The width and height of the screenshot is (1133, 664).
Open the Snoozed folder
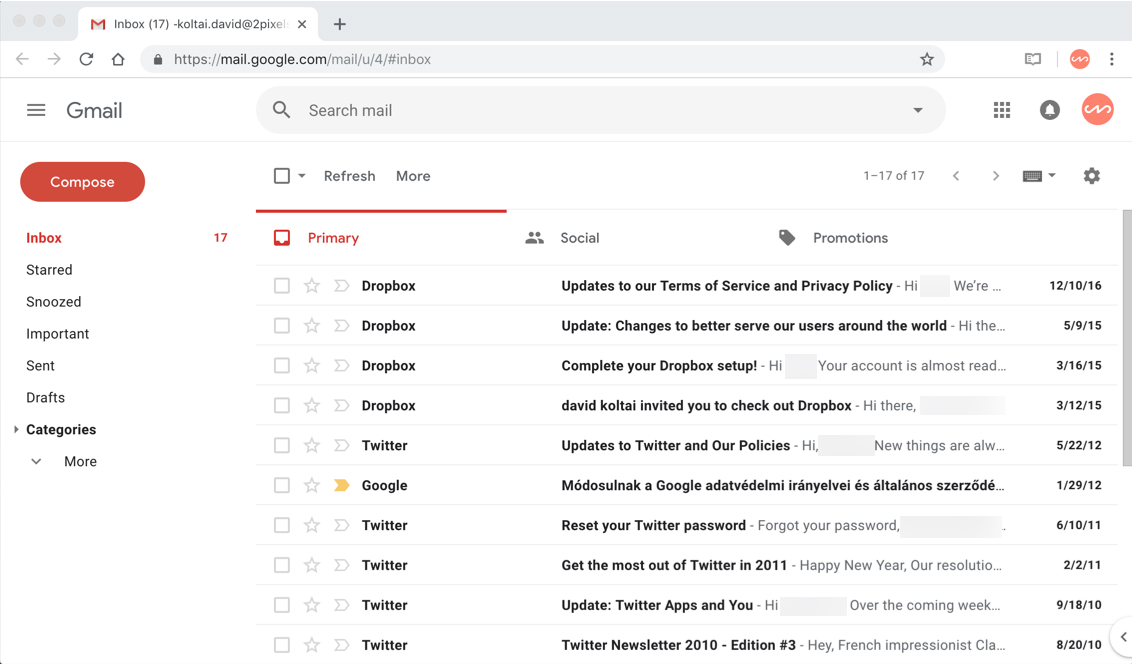pos(53,301)
